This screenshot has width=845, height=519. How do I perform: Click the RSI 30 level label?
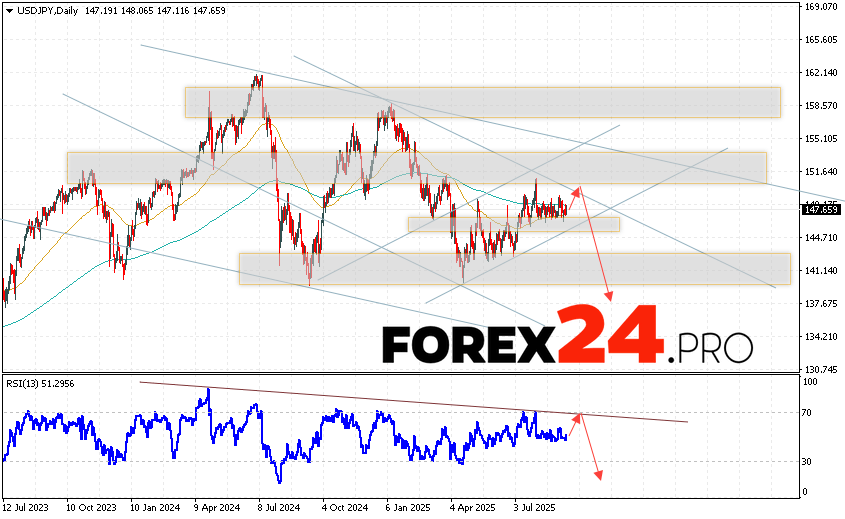point(808,461)
